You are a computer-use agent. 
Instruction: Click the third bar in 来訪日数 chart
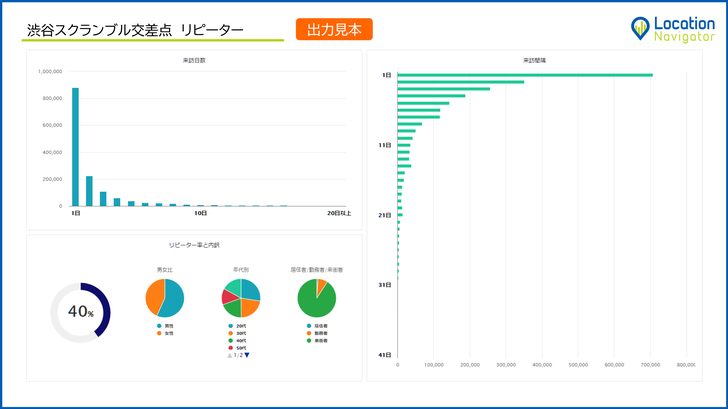tap(103, 199)
